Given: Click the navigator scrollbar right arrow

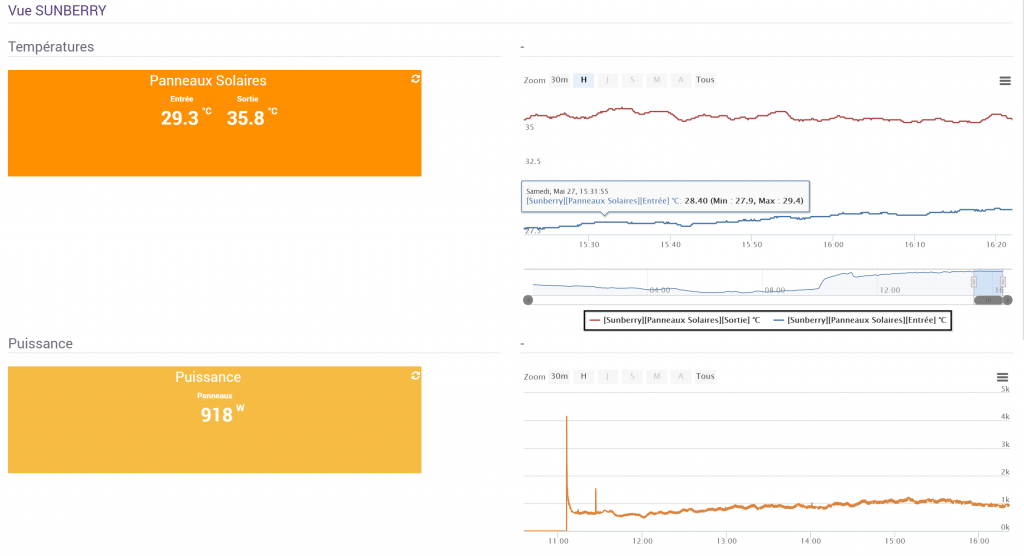Looking at the screenshot, I should [1008, 301].
